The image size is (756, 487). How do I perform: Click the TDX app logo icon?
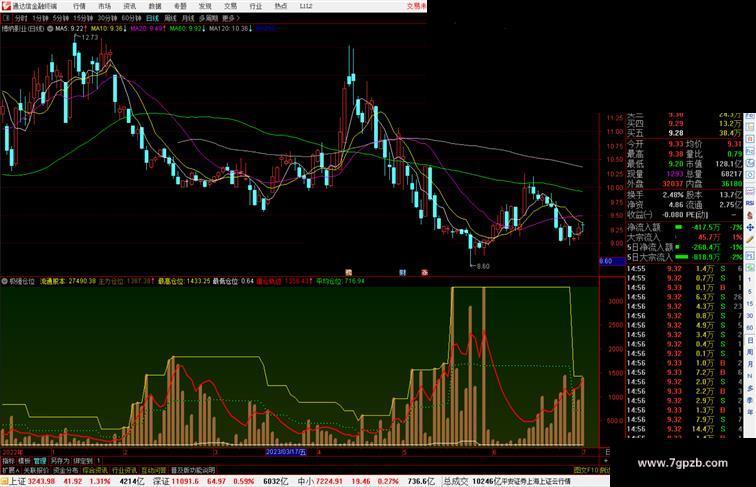(x=6, y=6)
